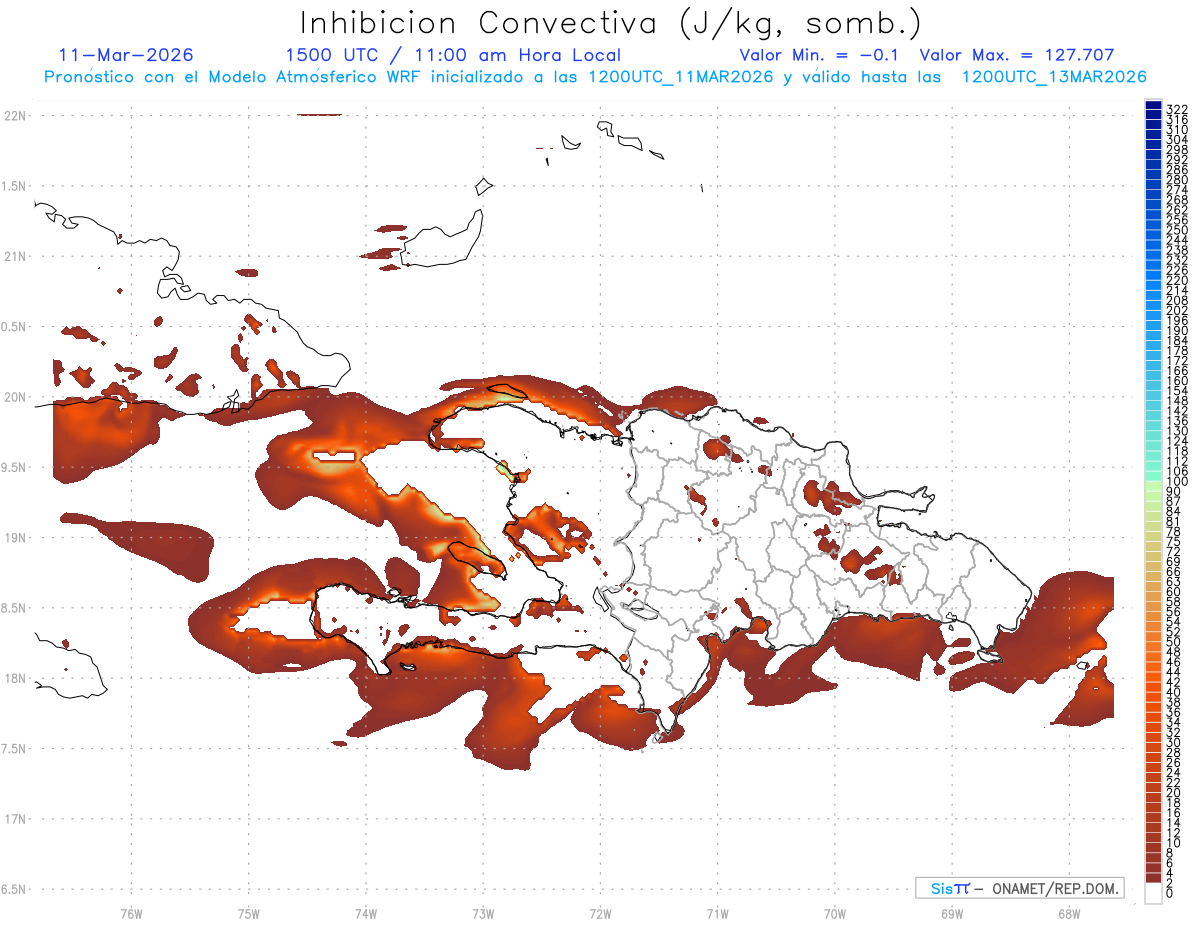Click the '18N' latitude label
The image size is (1200, 927).
coord(15,678)
